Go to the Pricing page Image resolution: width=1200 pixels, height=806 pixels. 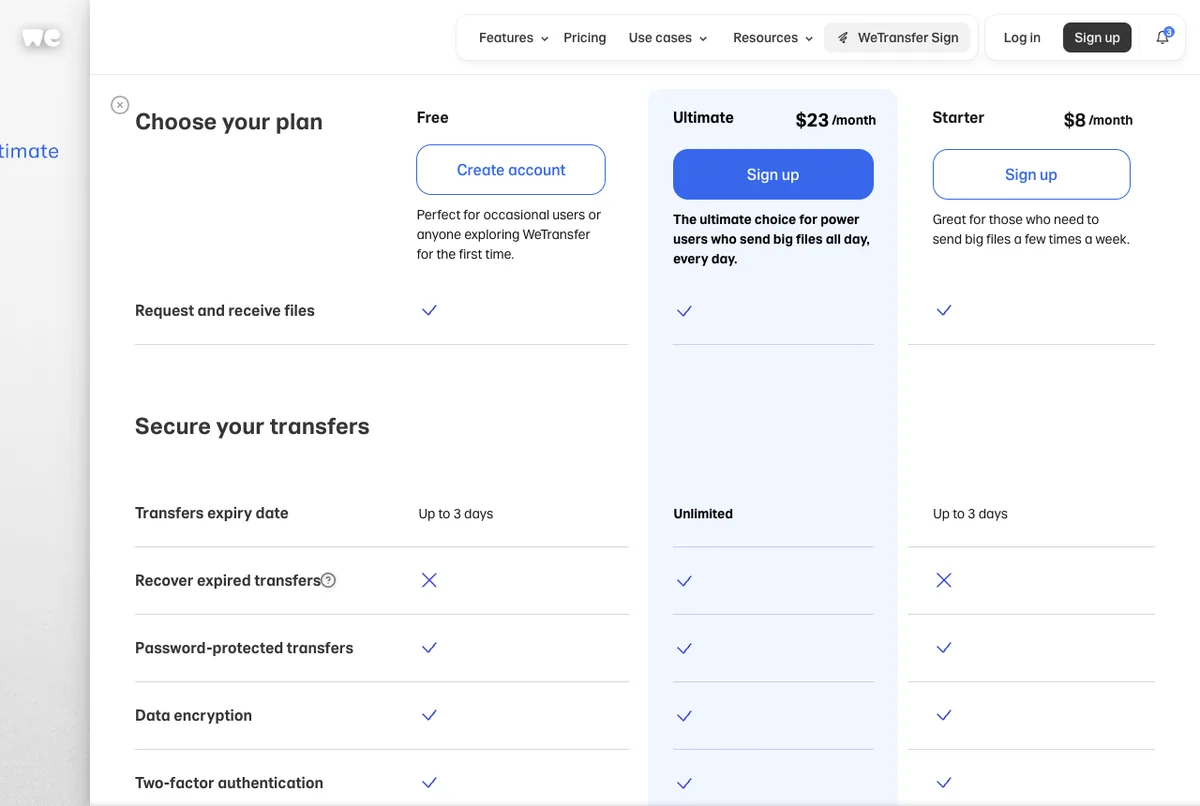(585, 38)
